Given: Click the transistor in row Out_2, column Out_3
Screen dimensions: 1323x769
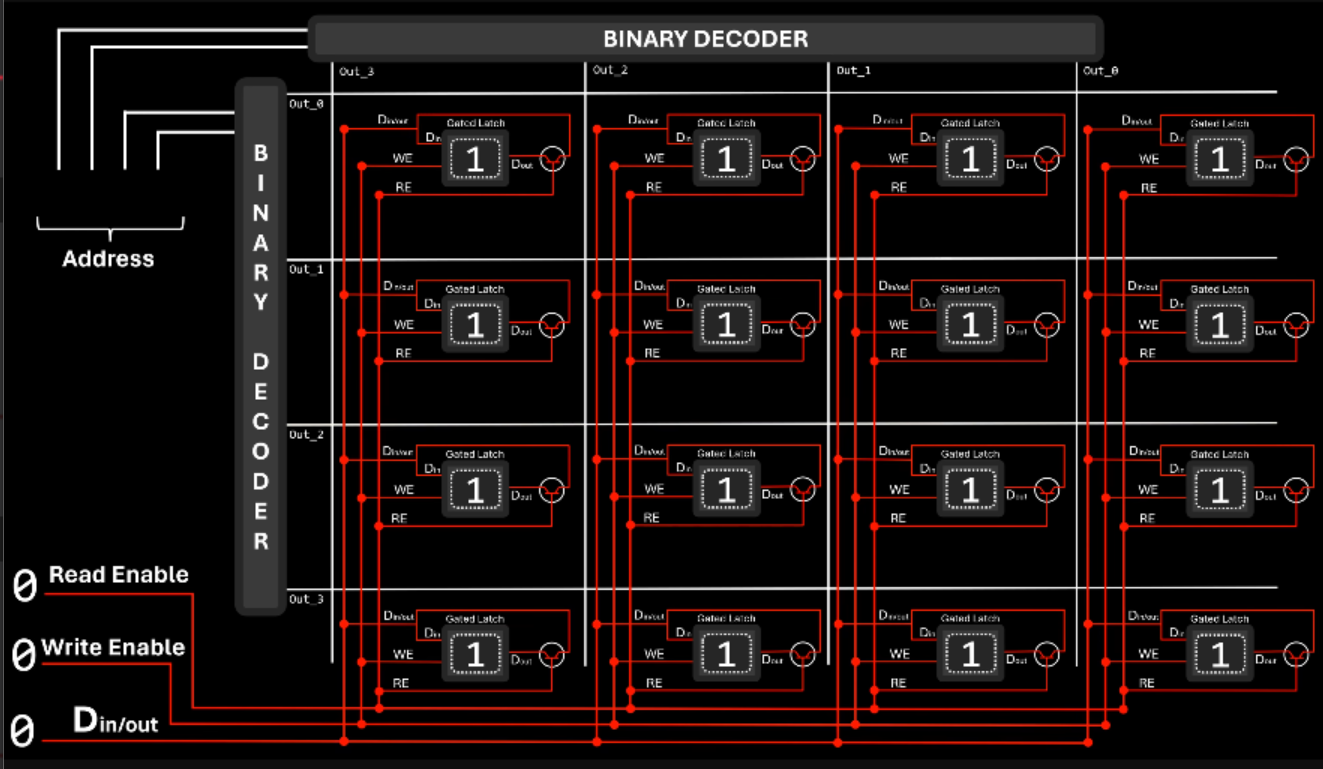Looking at the screenshot, I should (x=552, y=489).
